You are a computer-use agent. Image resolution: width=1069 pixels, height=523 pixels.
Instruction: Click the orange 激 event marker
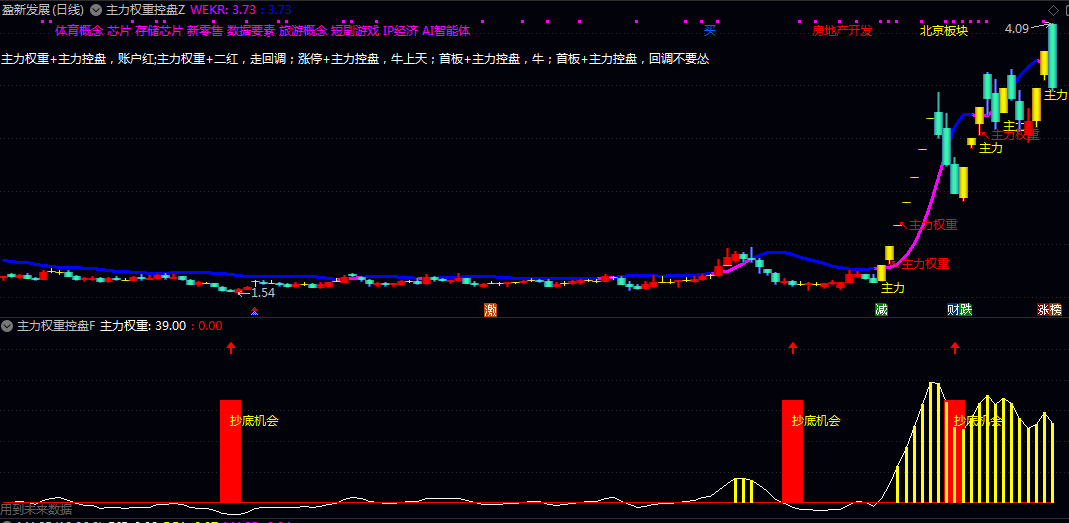coord(490,310)
